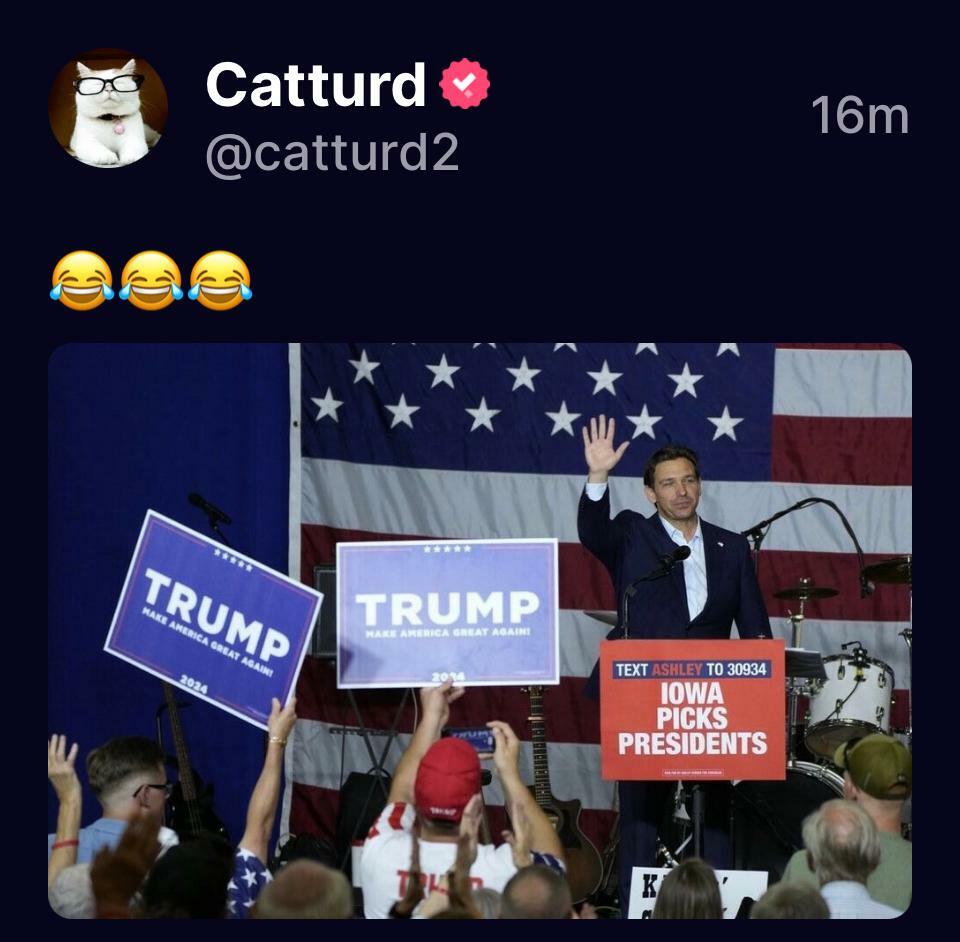Click the pink verified badge
The width and height of the screenshot is (960, 942).
coord(465,83)
